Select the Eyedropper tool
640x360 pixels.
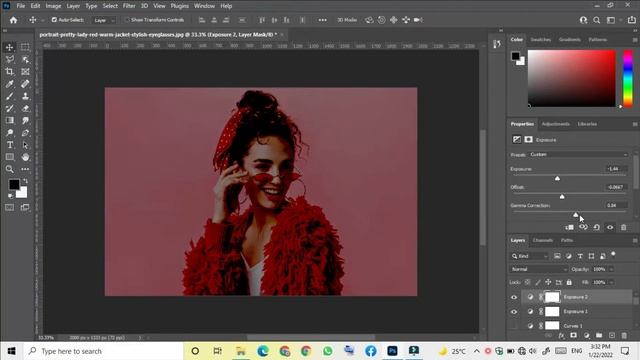[x=9, y=84]
